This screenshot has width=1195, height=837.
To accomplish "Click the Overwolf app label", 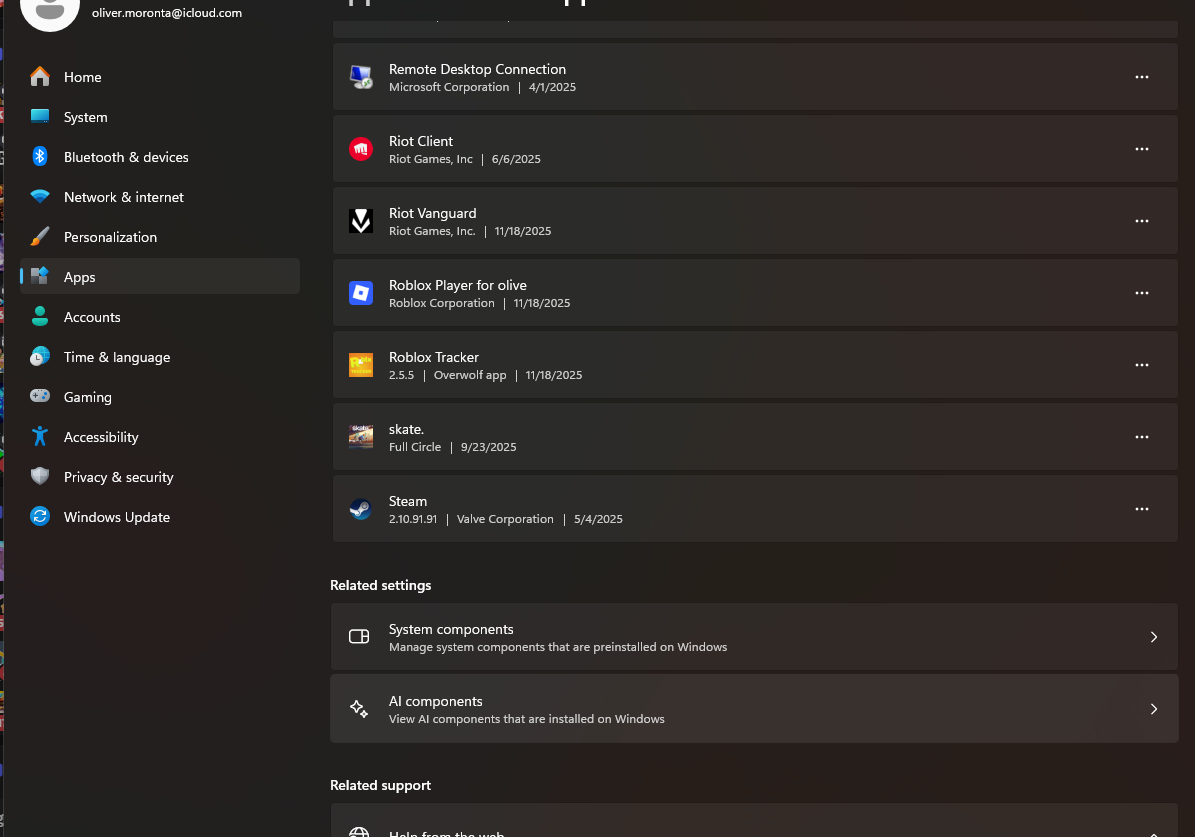I will pos(469,375).
